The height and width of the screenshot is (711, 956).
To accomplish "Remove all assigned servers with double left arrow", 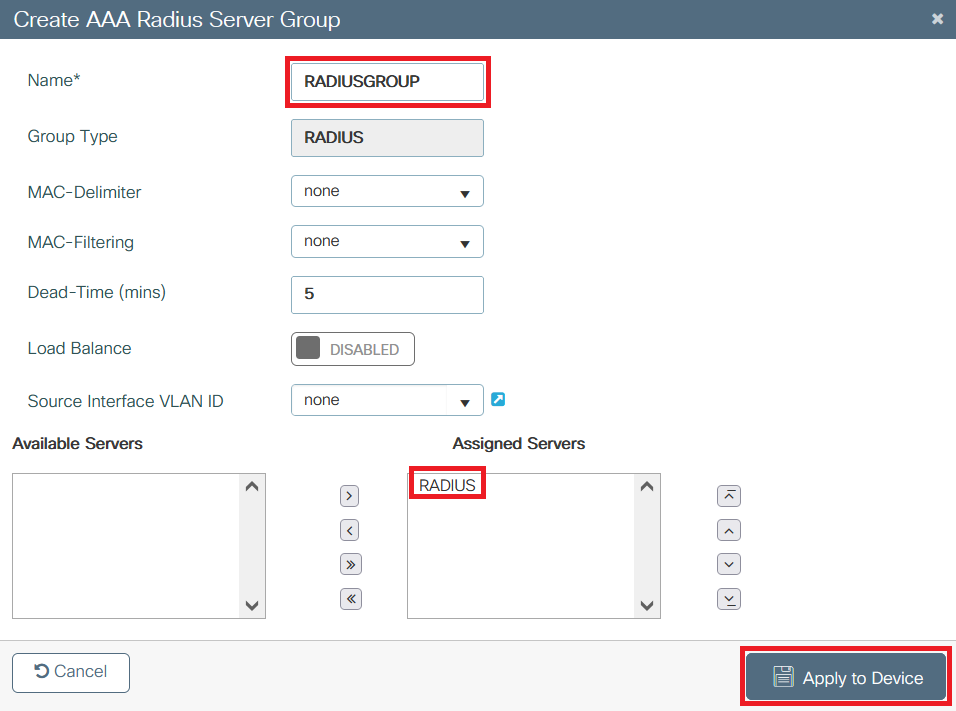I will [x=349, y=598].
